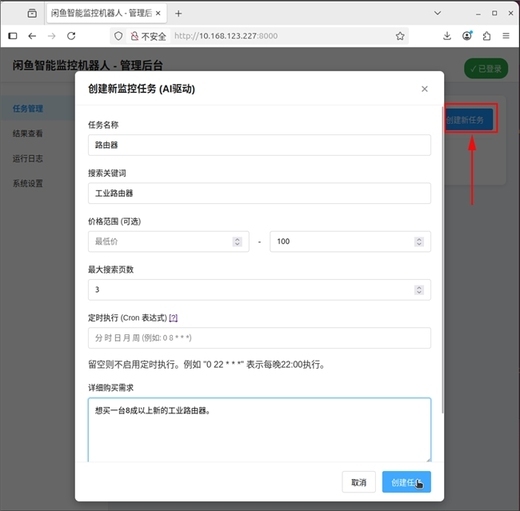Viewport: 520px width, 511px height.
Task: Close the create task dialog with X
Action: pos(424,89)
